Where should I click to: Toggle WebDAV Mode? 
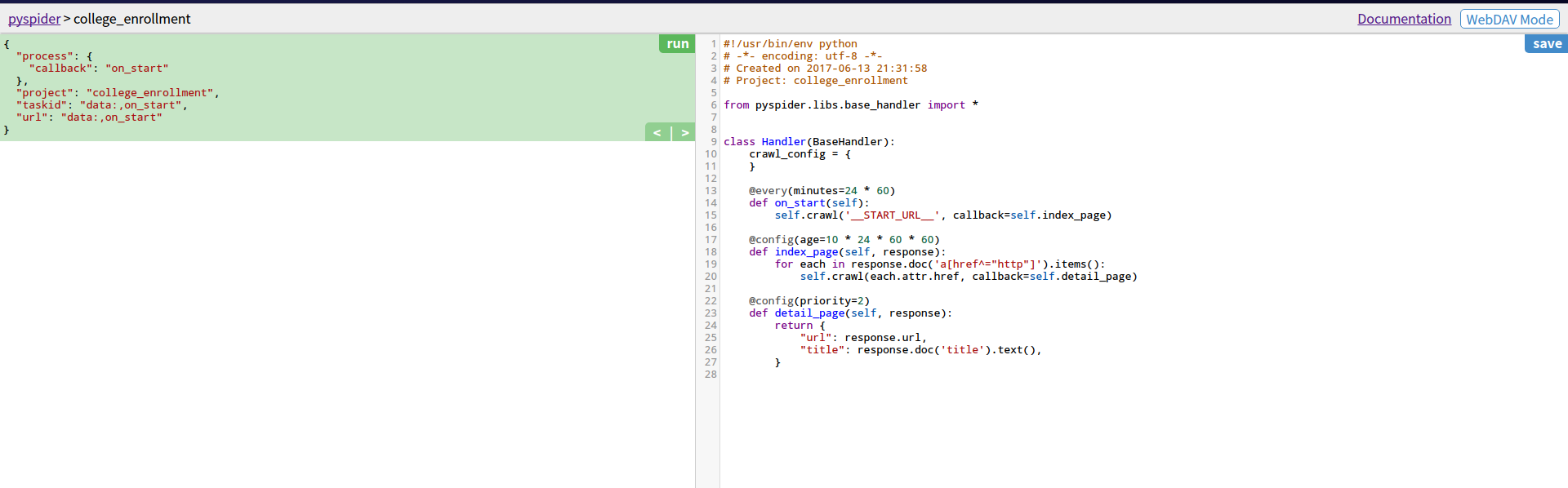1509,20
